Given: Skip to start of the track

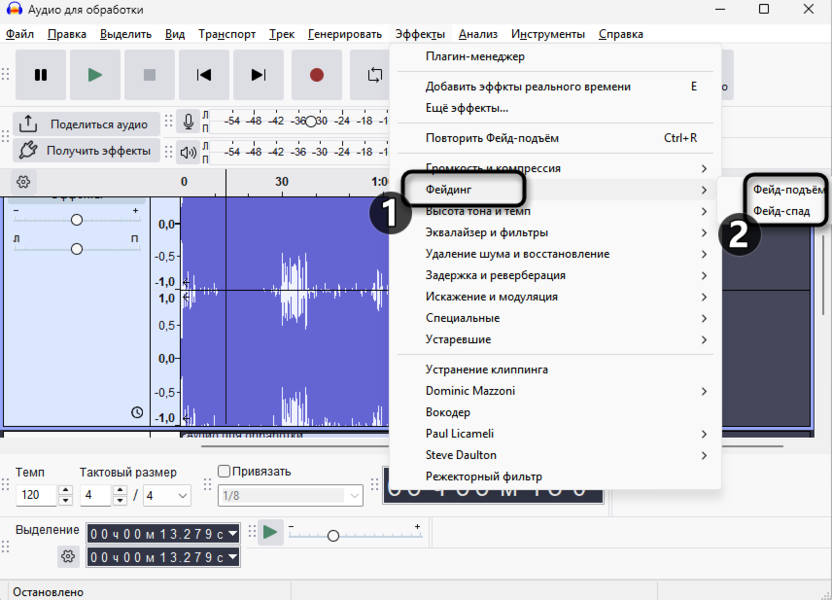Looking at the screenshot, I should tap(204, 75).
